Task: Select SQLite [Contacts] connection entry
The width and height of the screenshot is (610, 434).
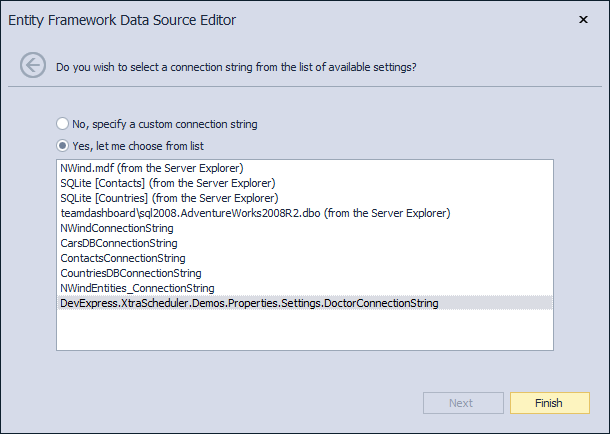Action: (168, 183)
